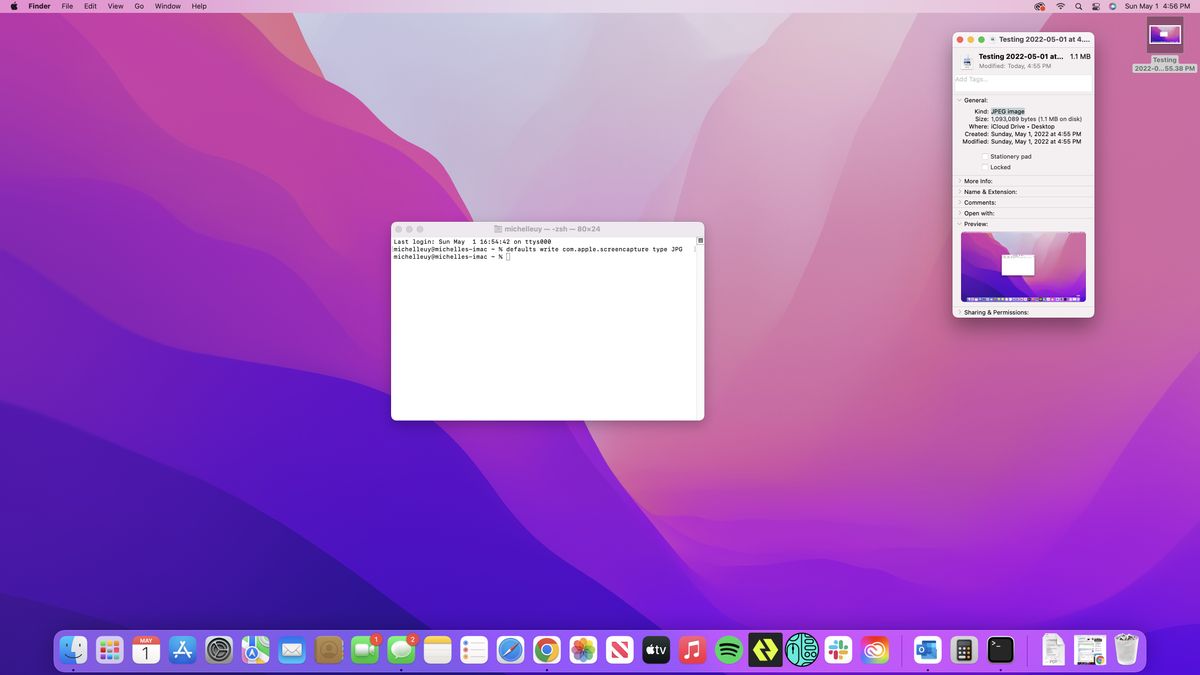Image resolution: width=1200 pixels, height=675 pixels.
Task: Open the Finder File menu
Action: (x=66, y=6)
